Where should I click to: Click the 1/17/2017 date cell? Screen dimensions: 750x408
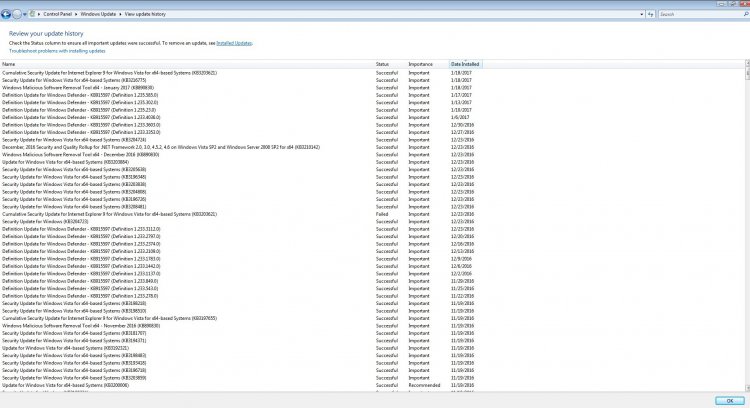[x=461, y=95]
